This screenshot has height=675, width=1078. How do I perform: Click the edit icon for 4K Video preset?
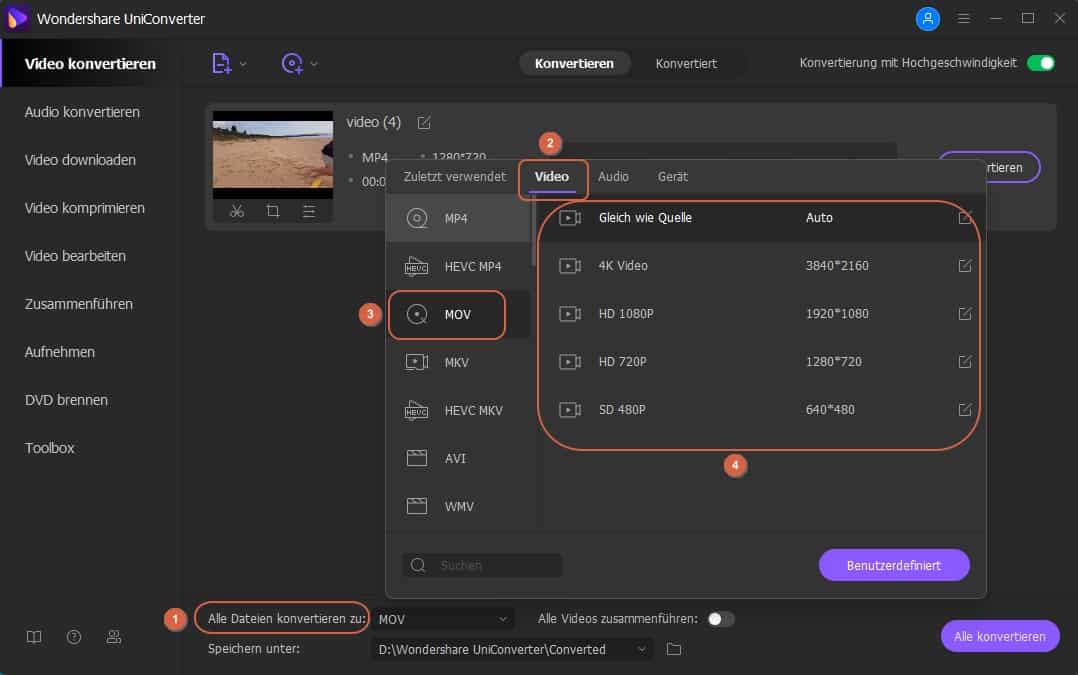pyautogui.click(x=965, y=266)
